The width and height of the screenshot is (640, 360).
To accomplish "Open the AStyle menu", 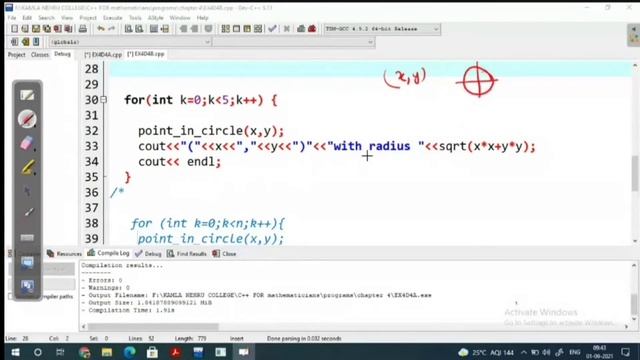I will [156, 18].
